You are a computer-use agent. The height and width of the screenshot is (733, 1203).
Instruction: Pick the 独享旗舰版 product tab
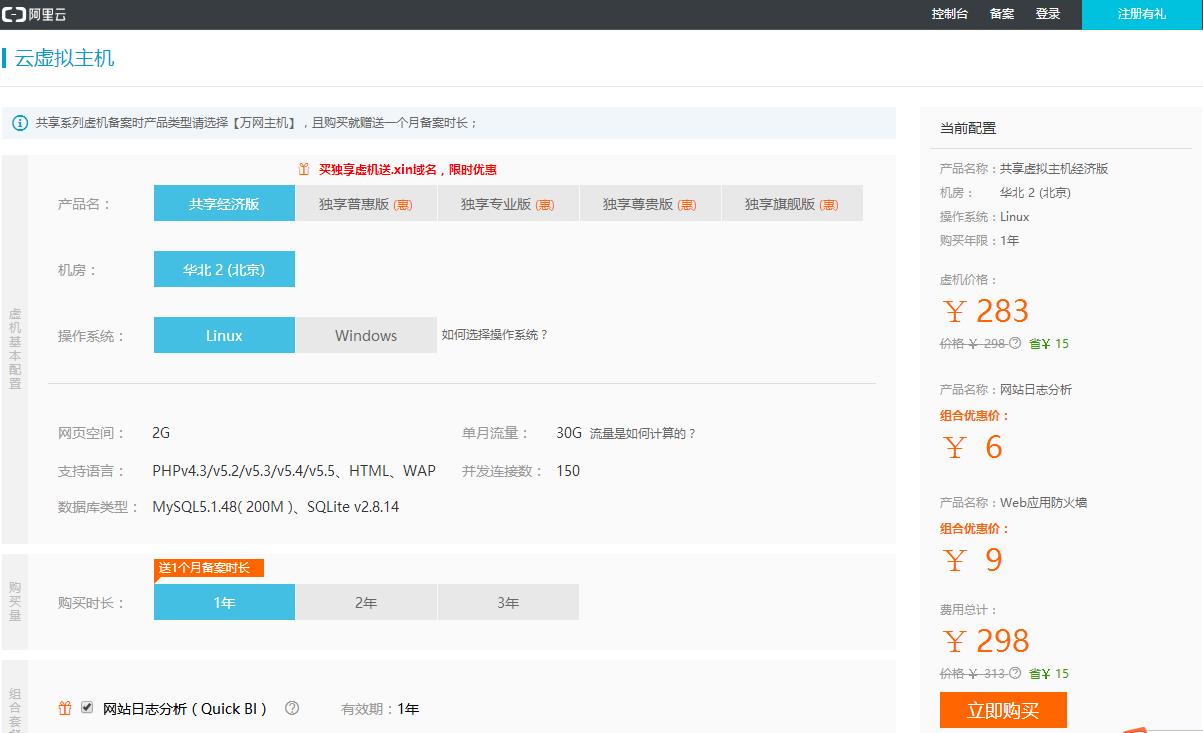[792, 203]
